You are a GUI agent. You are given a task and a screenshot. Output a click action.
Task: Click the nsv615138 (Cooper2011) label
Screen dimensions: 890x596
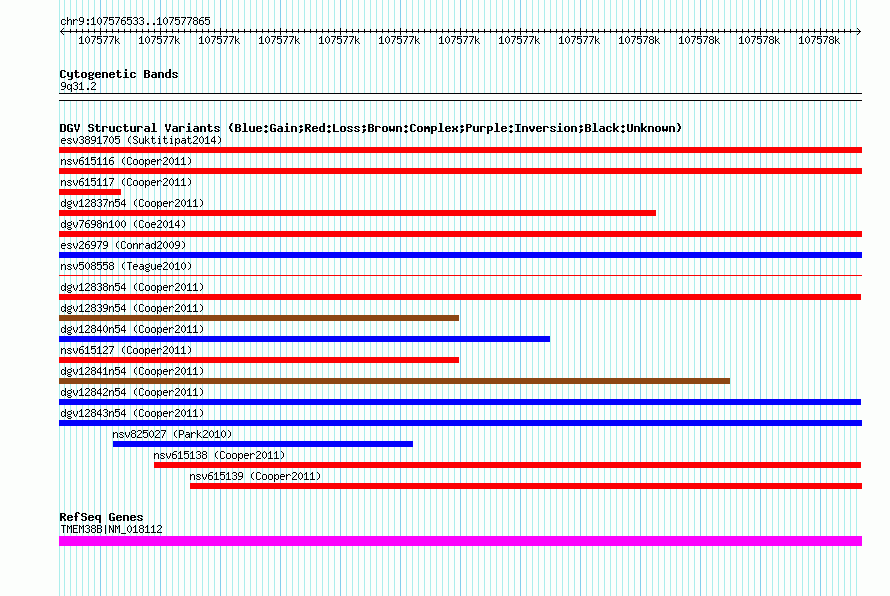pos(219,455)
